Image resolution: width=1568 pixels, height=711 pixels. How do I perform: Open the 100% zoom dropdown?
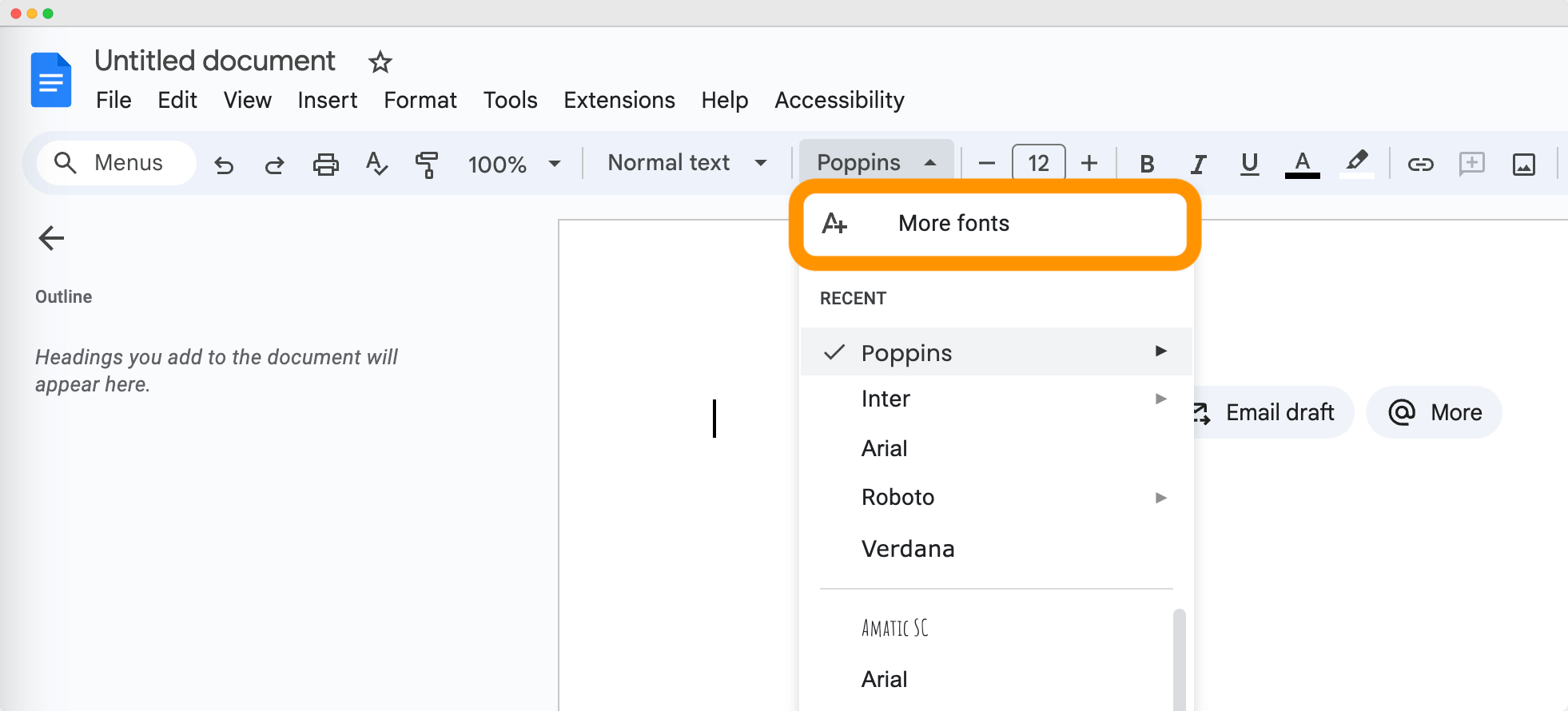click(514, 165)
